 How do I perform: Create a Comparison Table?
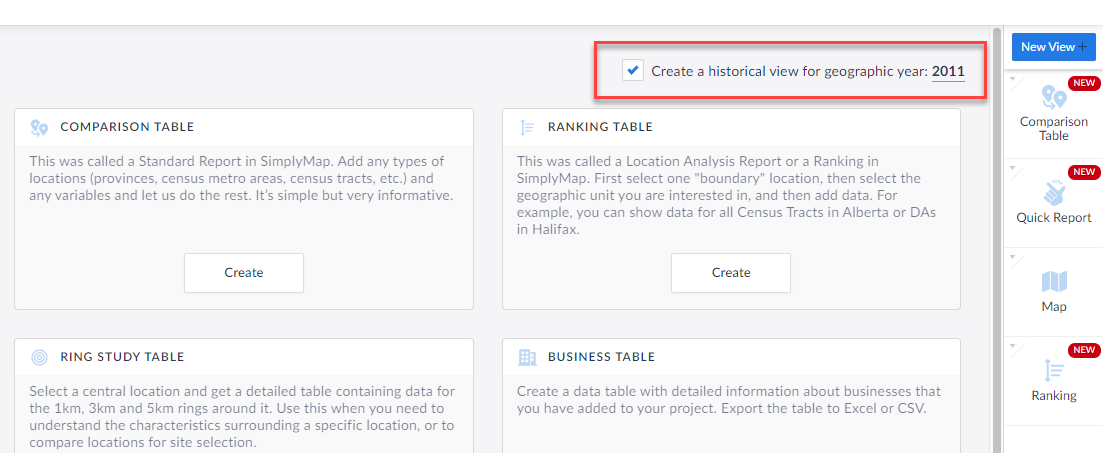click(x=243, y=273)
